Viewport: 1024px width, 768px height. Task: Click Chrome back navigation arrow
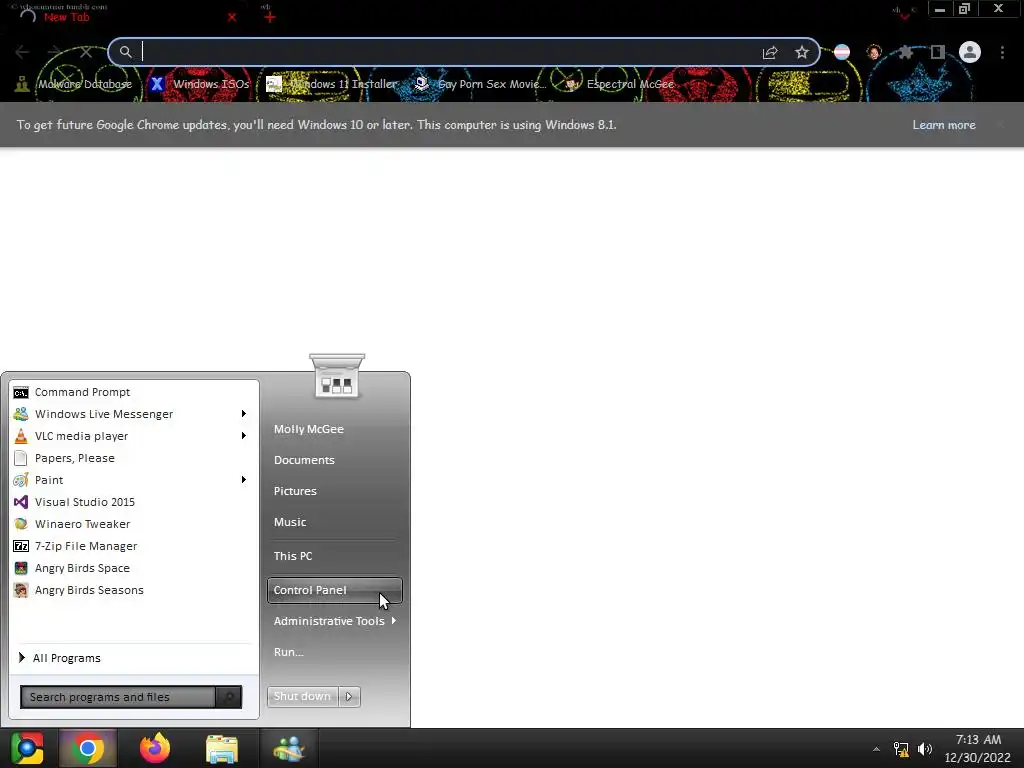(22, 52)
